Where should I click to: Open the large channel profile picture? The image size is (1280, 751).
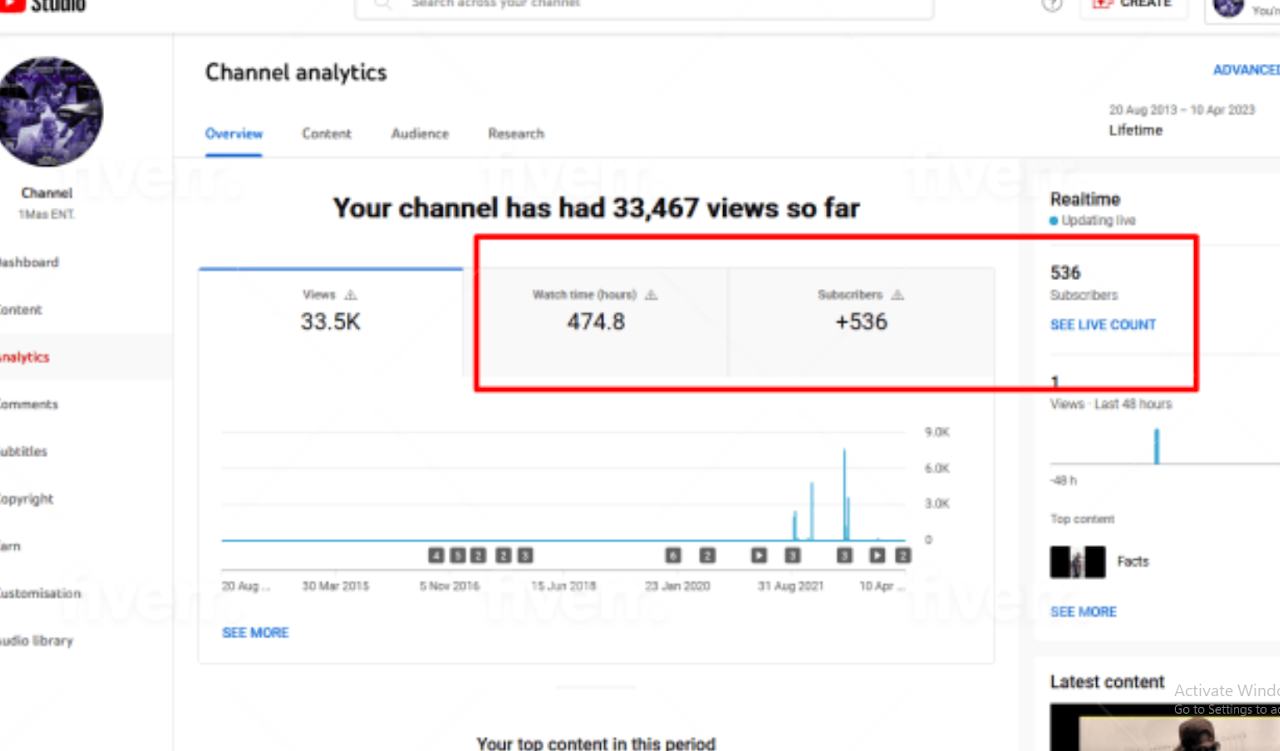[x=50, y=111]
